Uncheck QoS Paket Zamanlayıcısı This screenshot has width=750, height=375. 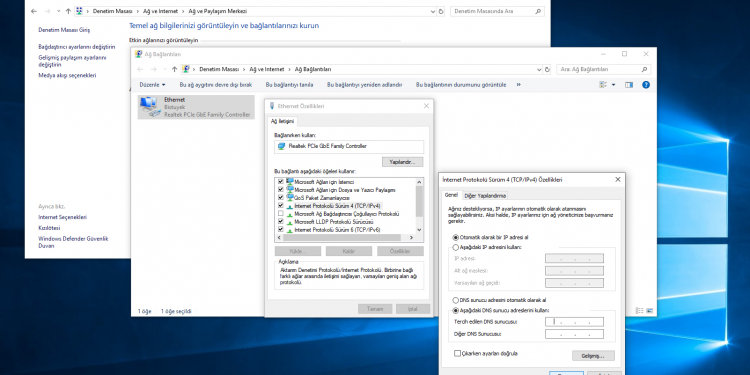click(281, 198)
